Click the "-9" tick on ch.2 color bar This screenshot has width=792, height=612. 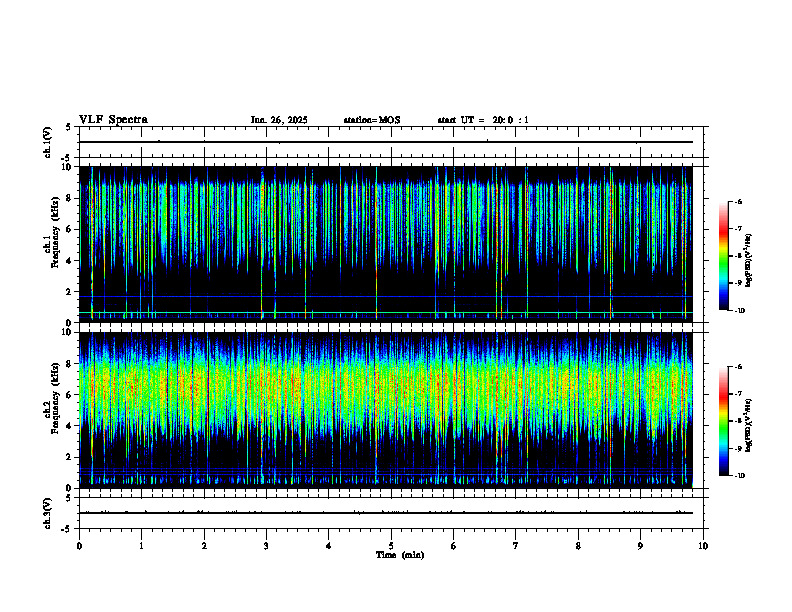coord(739,448)
